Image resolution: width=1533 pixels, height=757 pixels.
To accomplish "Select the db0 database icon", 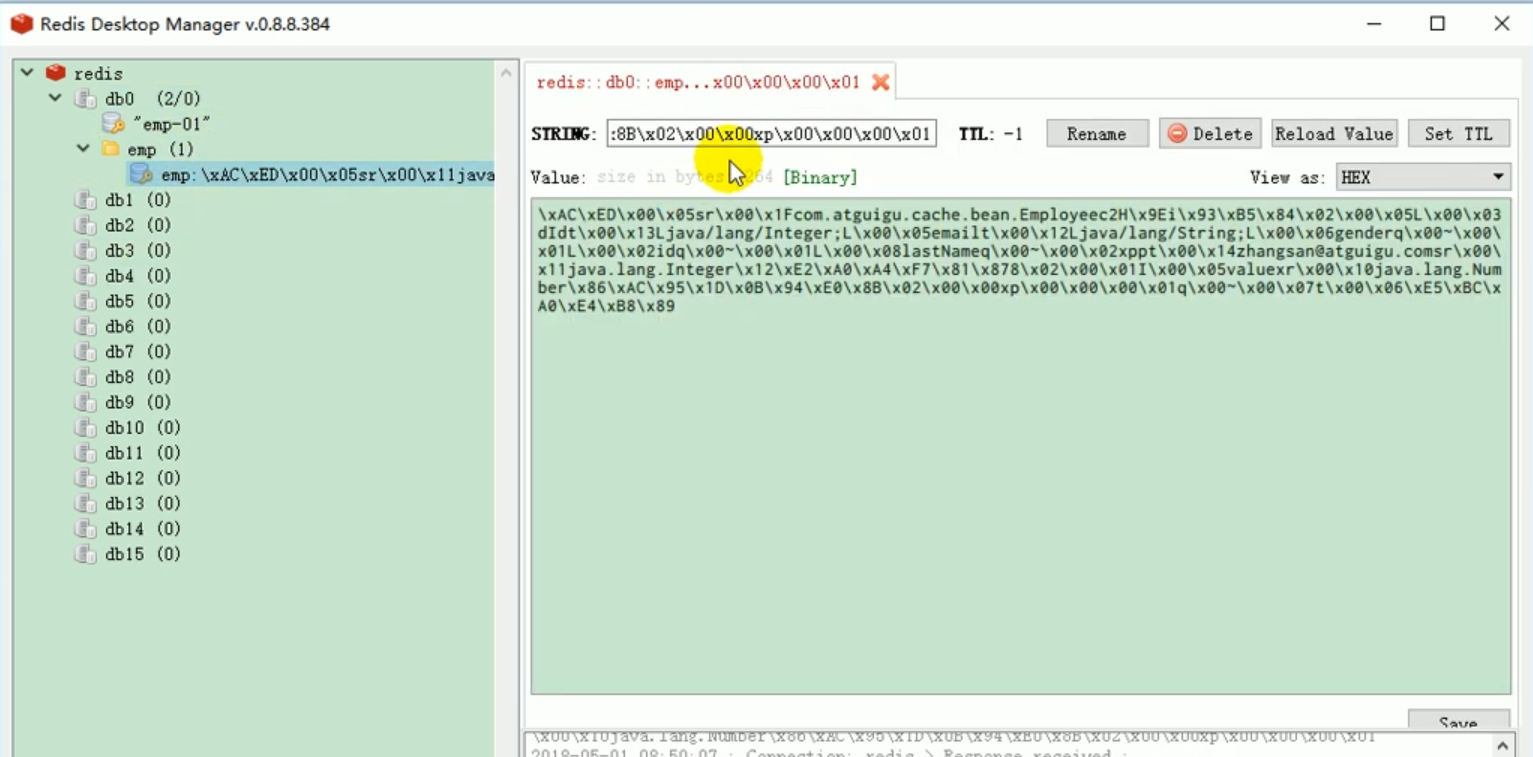I will [86, 98].
